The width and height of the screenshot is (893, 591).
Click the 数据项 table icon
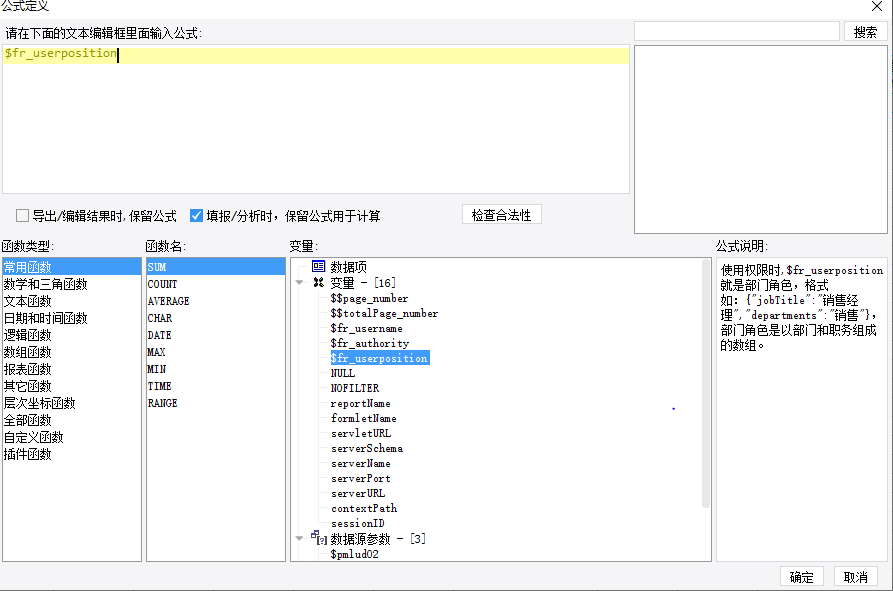(x=318, y=266)
